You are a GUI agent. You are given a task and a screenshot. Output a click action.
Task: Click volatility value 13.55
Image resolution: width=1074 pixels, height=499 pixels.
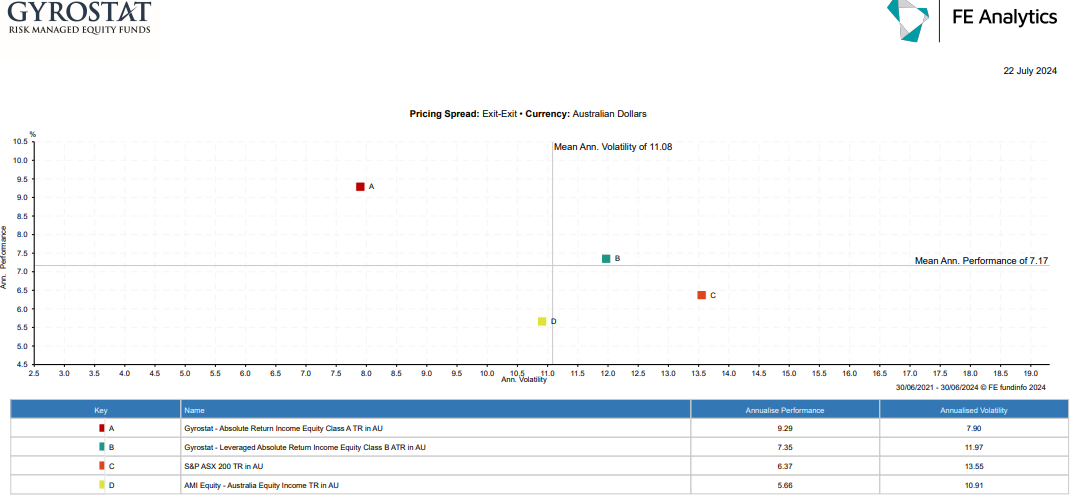point(974,466)
